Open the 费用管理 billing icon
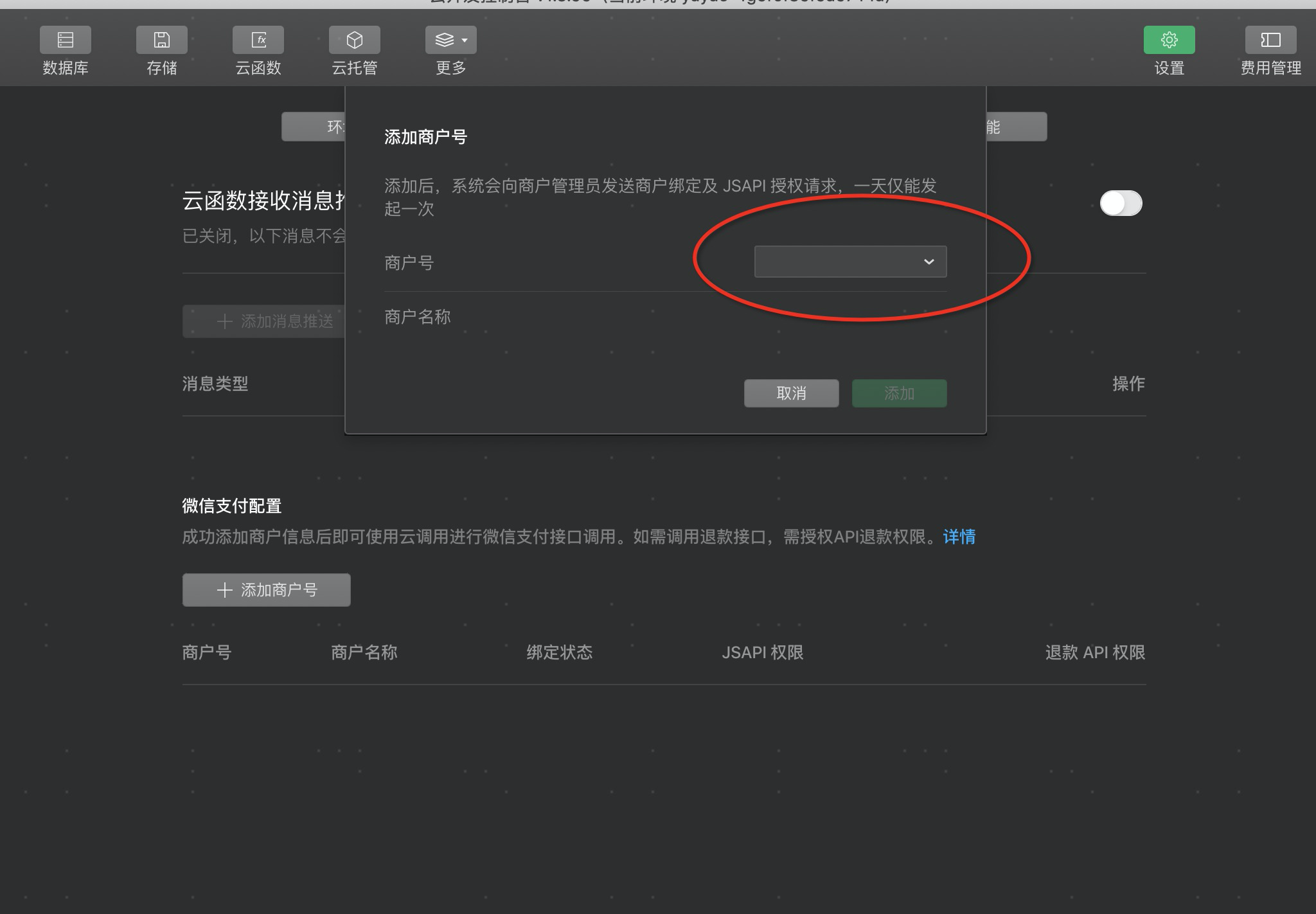Viewport: 1316px width, 914px height. (x=1270, y=40)
